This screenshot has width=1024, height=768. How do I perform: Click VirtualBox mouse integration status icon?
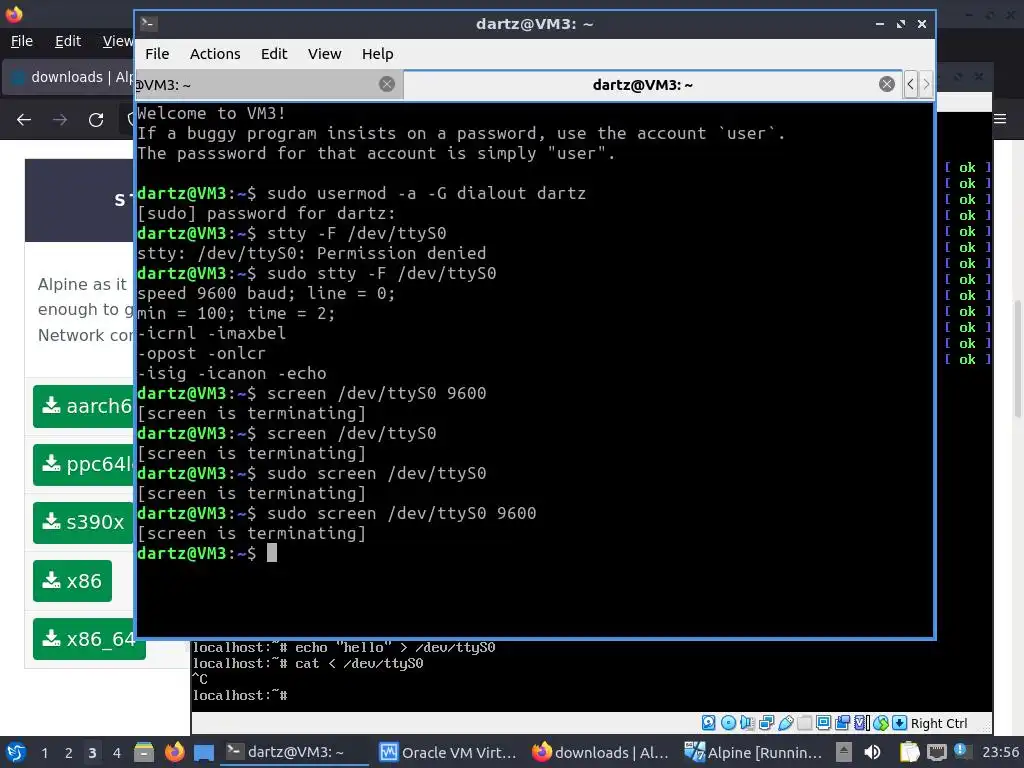point(880,723)
